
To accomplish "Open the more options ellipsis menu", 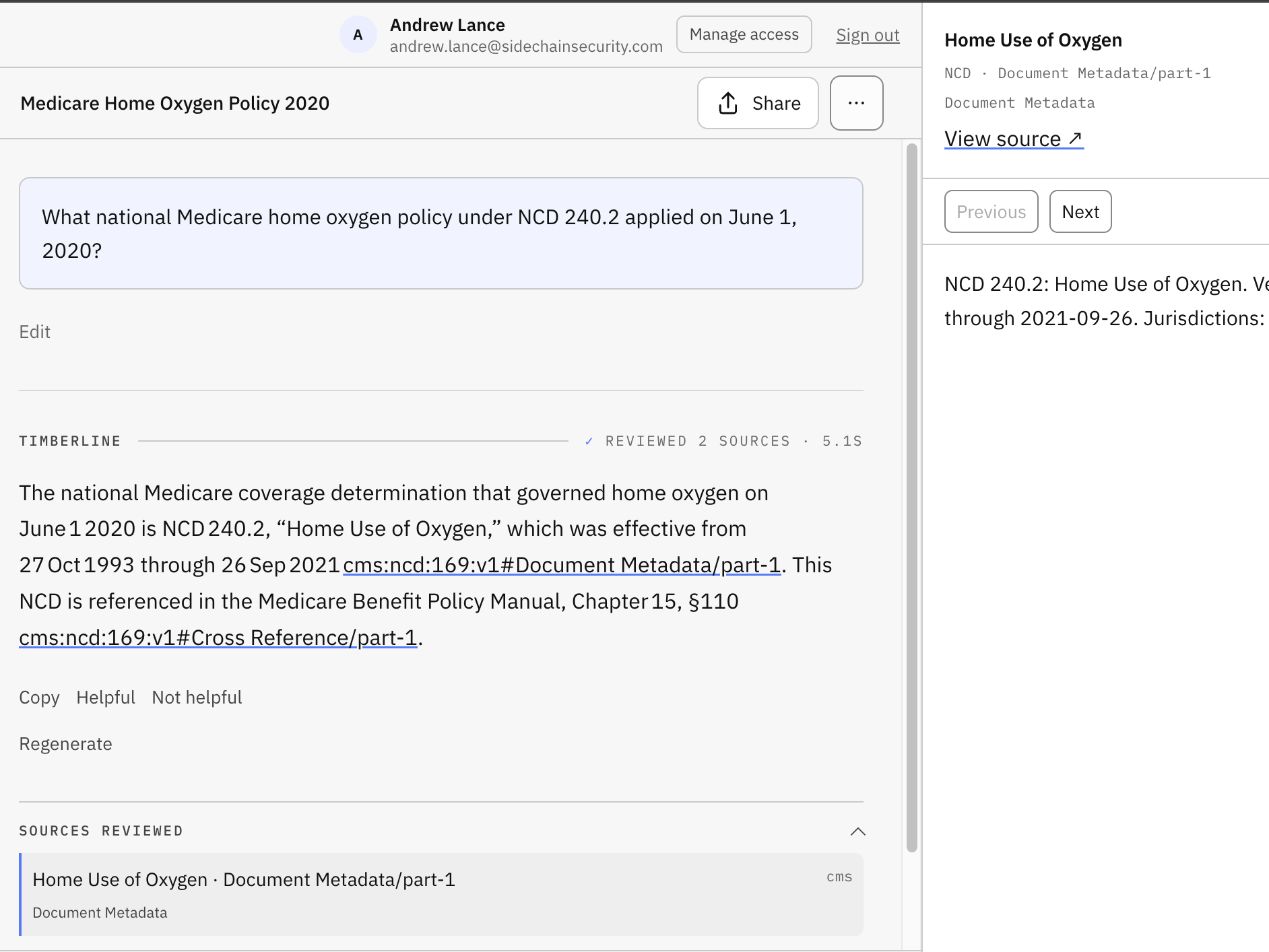I will click(x=856, y=103).
